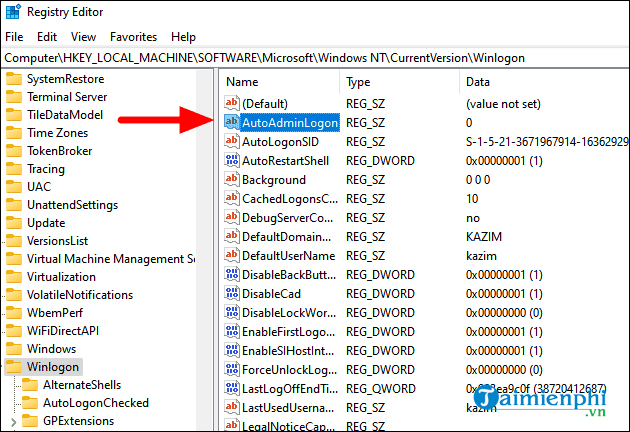
Task: Click the string icon of DefaultUserName
Action: coord(232,256)
